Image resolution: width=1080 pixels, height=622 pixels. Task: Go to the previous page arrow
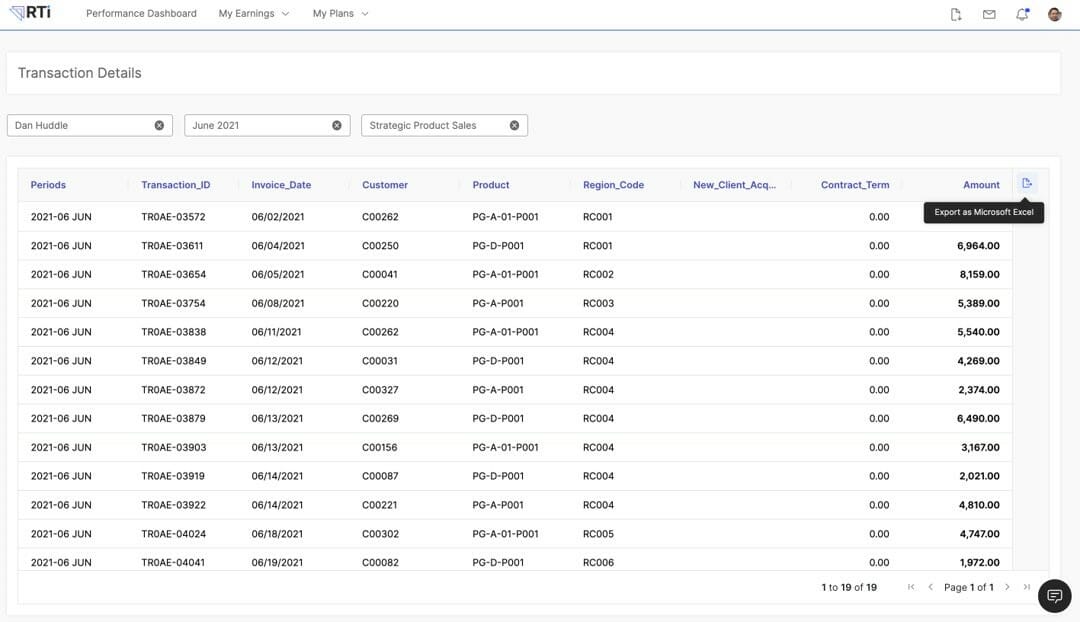(930, 587)
